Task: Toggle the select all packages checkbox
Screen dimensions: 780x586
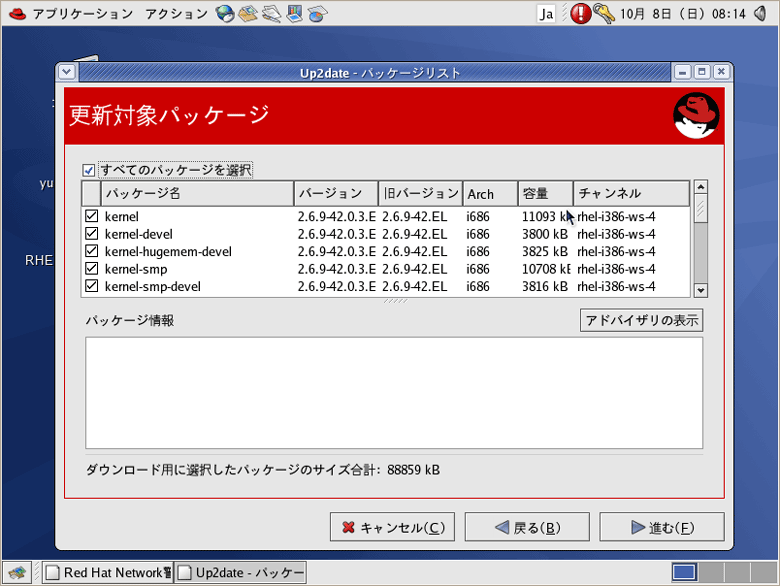Action: pos(89,170)
